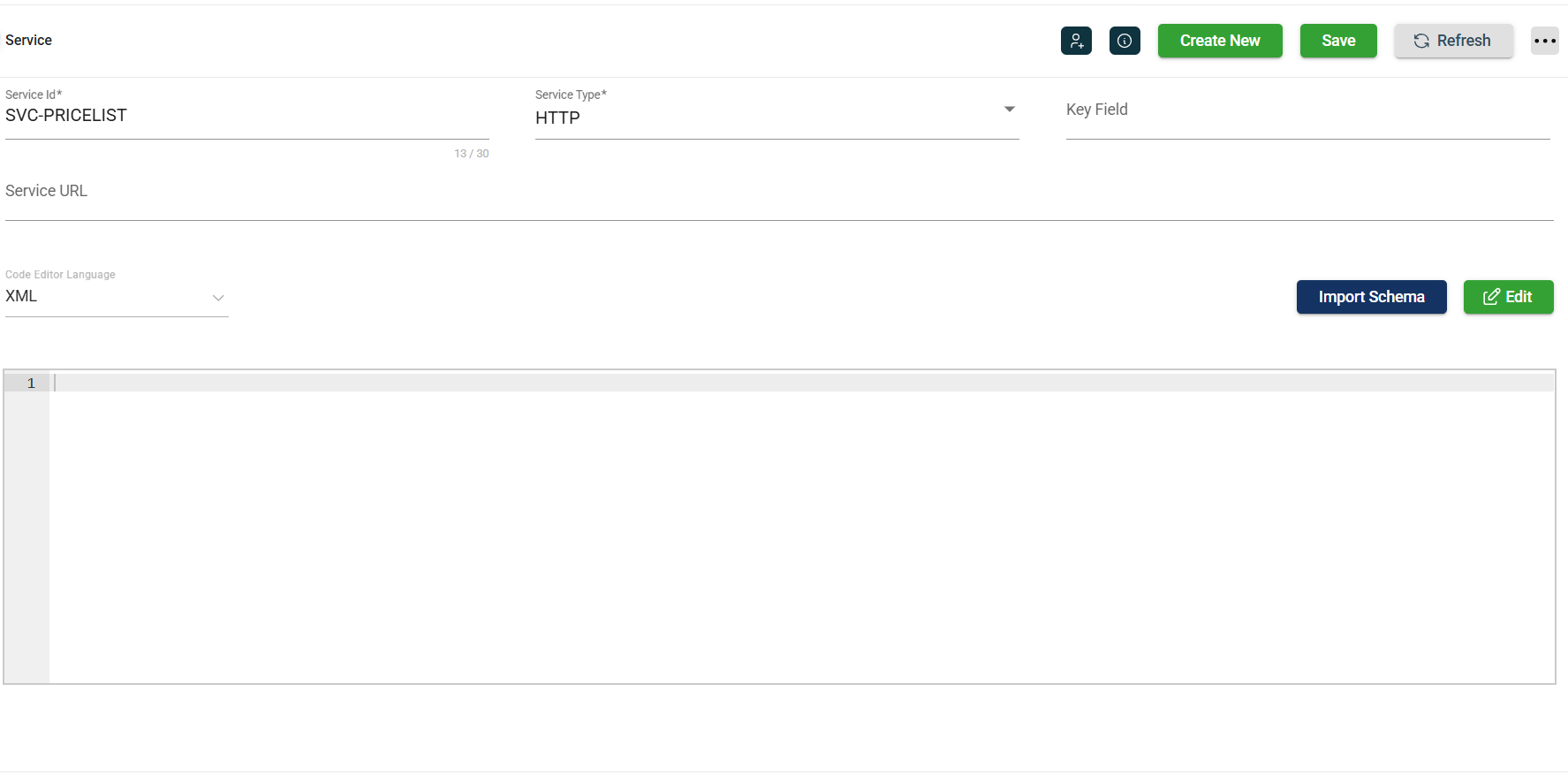The height and width of the screenshot is (775, 1568).
Task: Click the Code Editor Language chevron
Action: point(218,298)
